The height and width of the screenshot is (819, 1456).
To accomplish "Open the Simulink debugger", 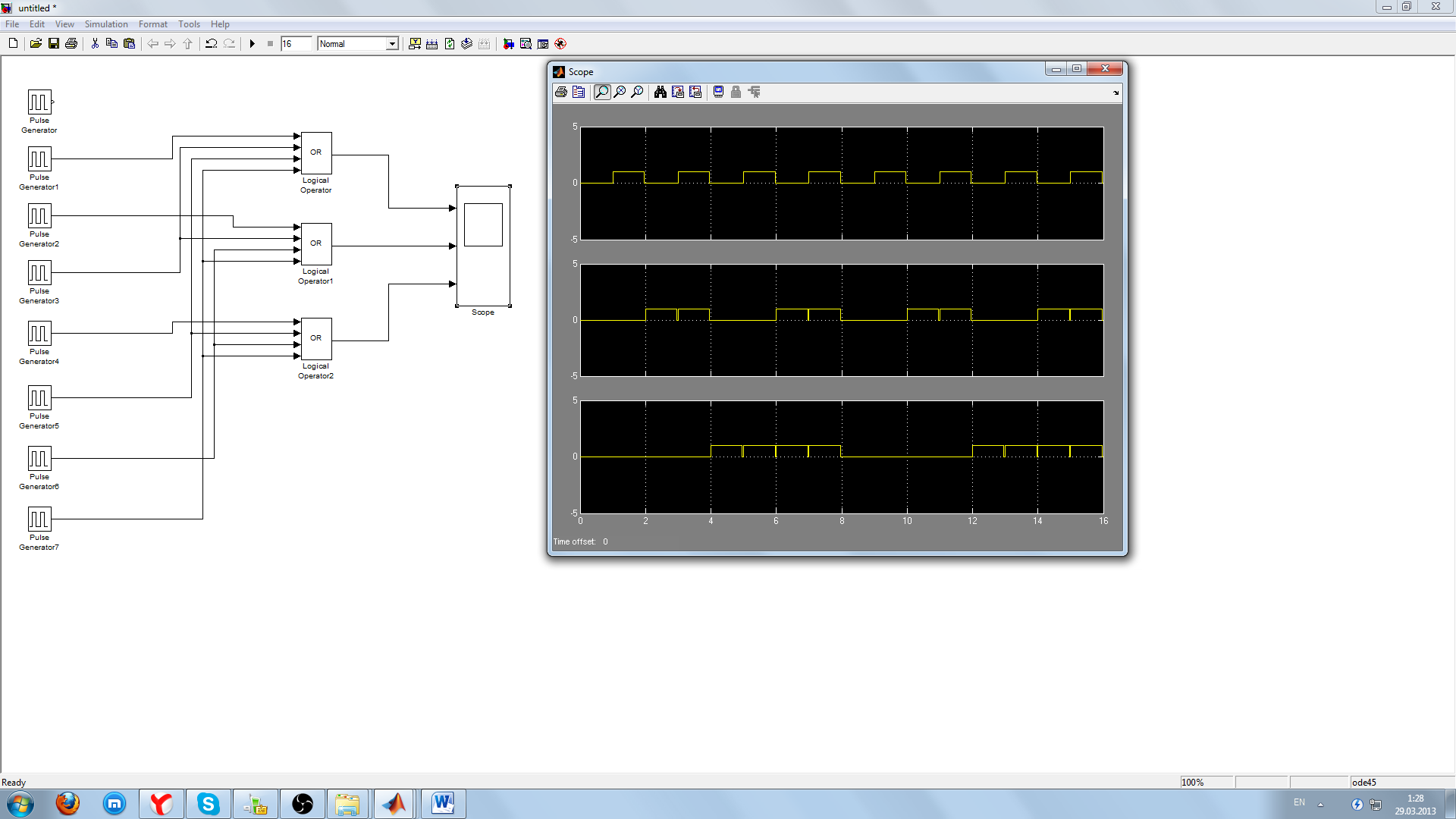I will coord(560,43).
